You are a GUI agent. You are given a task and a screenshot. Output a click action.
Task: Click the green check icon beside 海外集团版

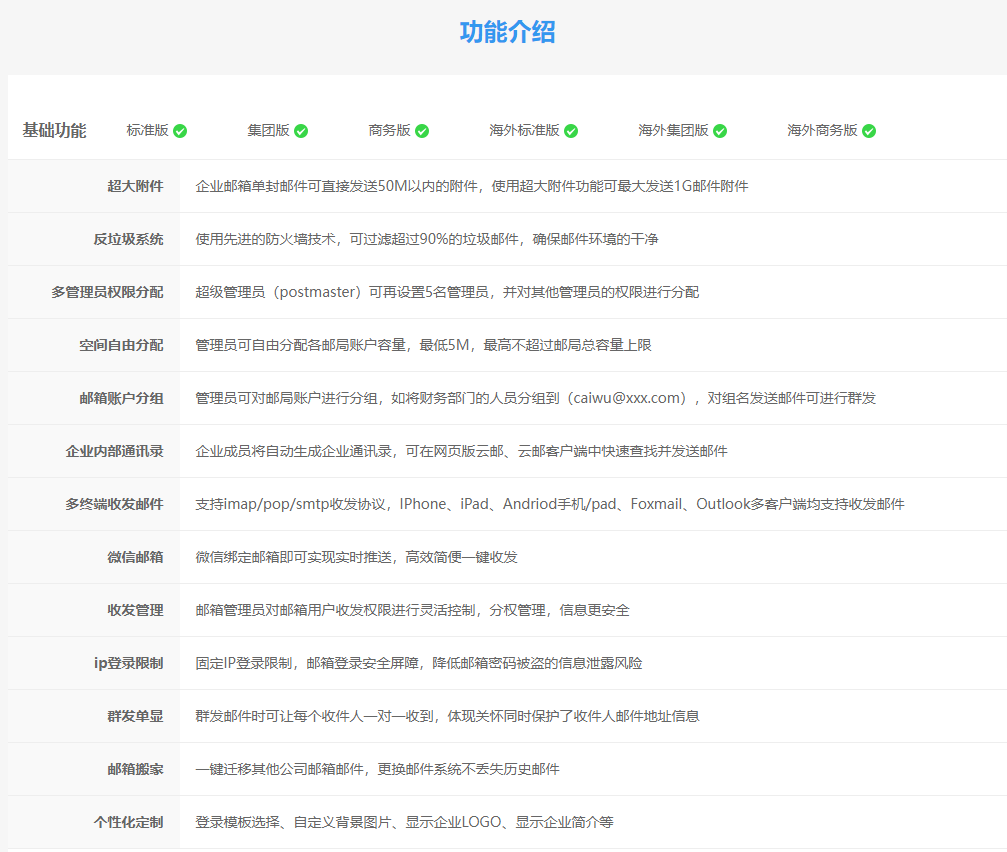719,131
